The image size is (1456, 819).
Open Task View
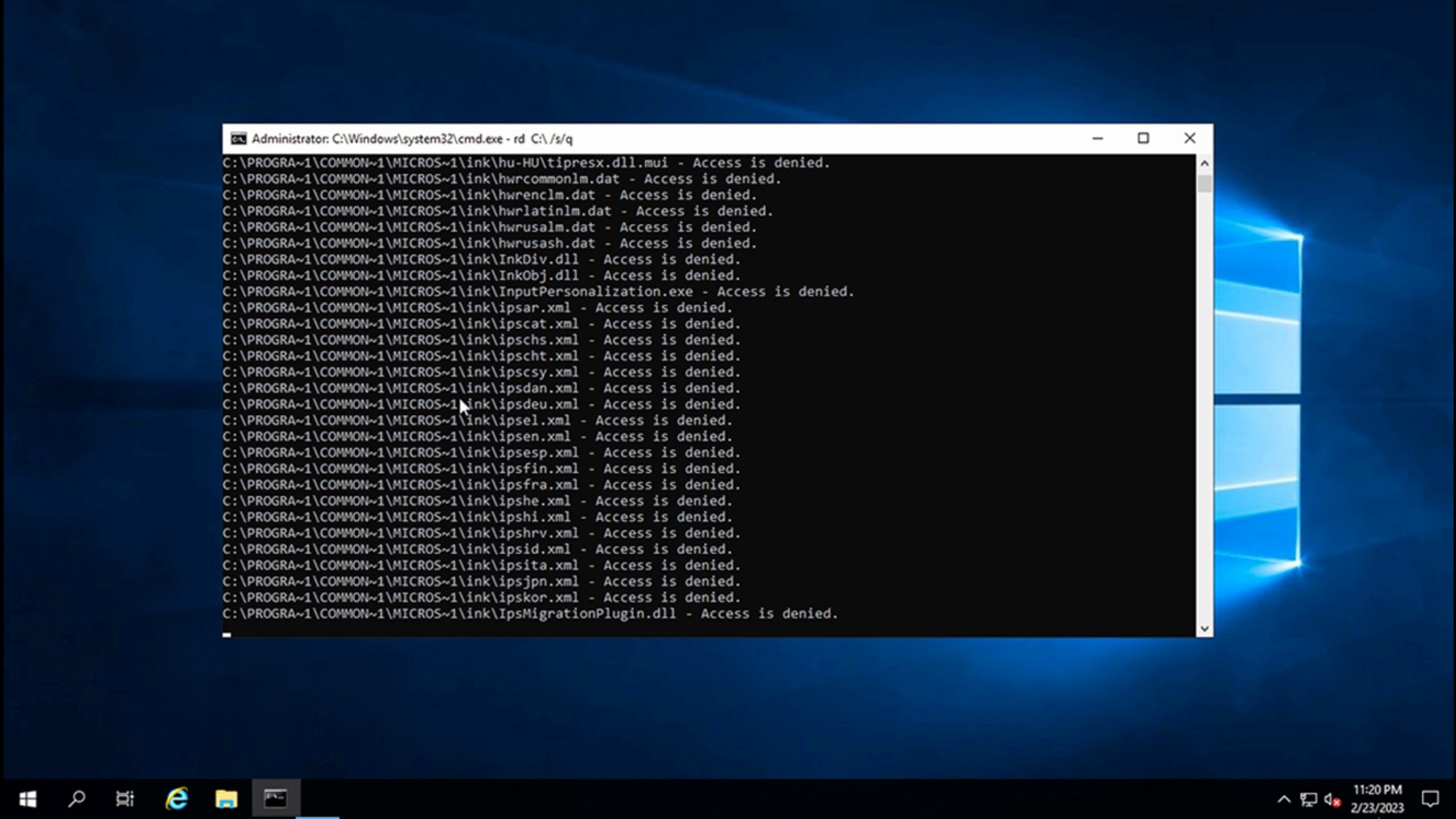126,798
